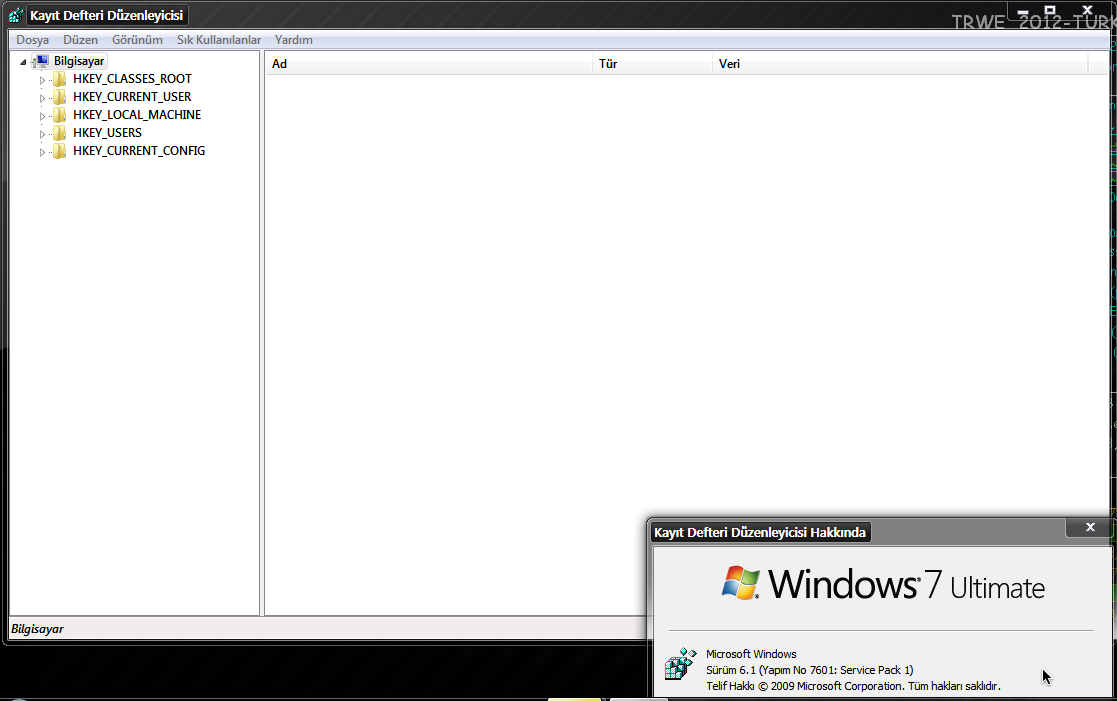Open the Düzen menu
Viewport: 1117px width, 701px height.
[80, 40]
